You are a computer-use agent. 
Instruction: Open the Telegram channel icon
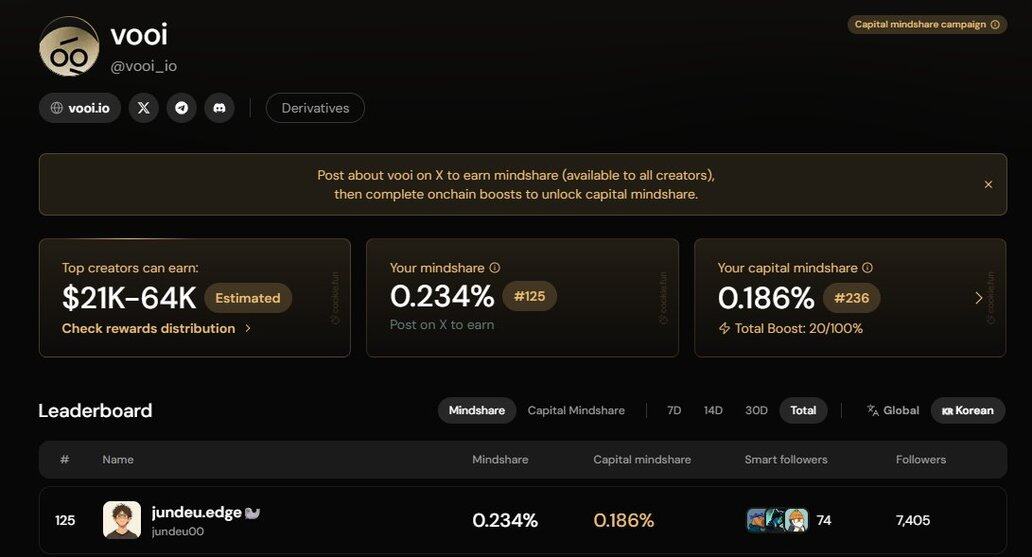point(181,108)
